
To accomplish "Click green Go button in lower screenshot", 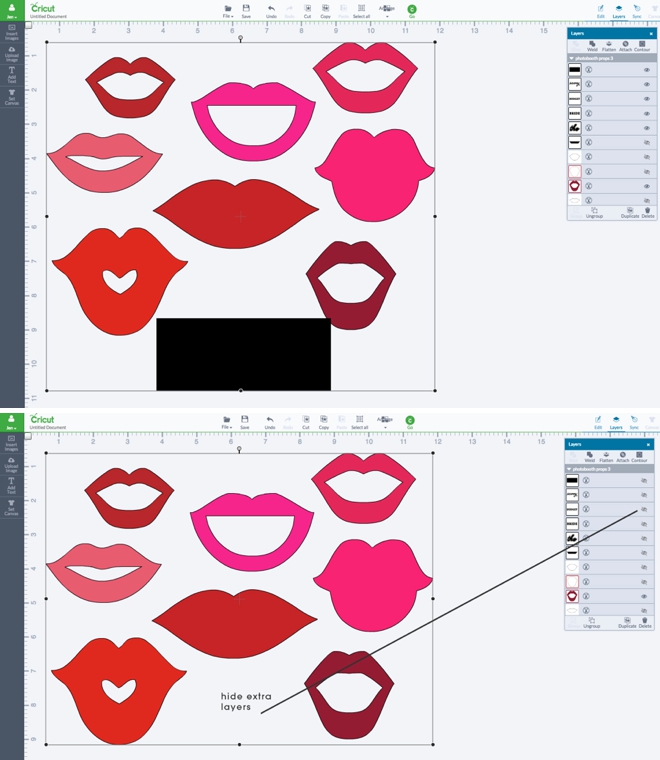I will point(410,420).
